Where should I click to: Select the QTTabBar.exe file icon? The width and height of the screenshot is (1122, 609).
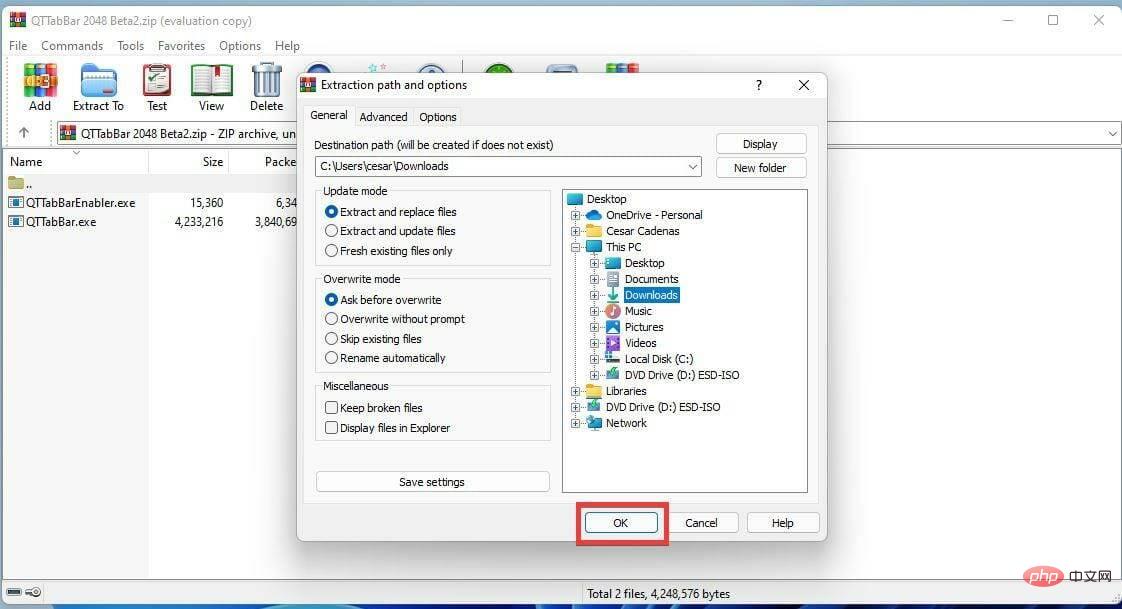click(x=16, y=222)
